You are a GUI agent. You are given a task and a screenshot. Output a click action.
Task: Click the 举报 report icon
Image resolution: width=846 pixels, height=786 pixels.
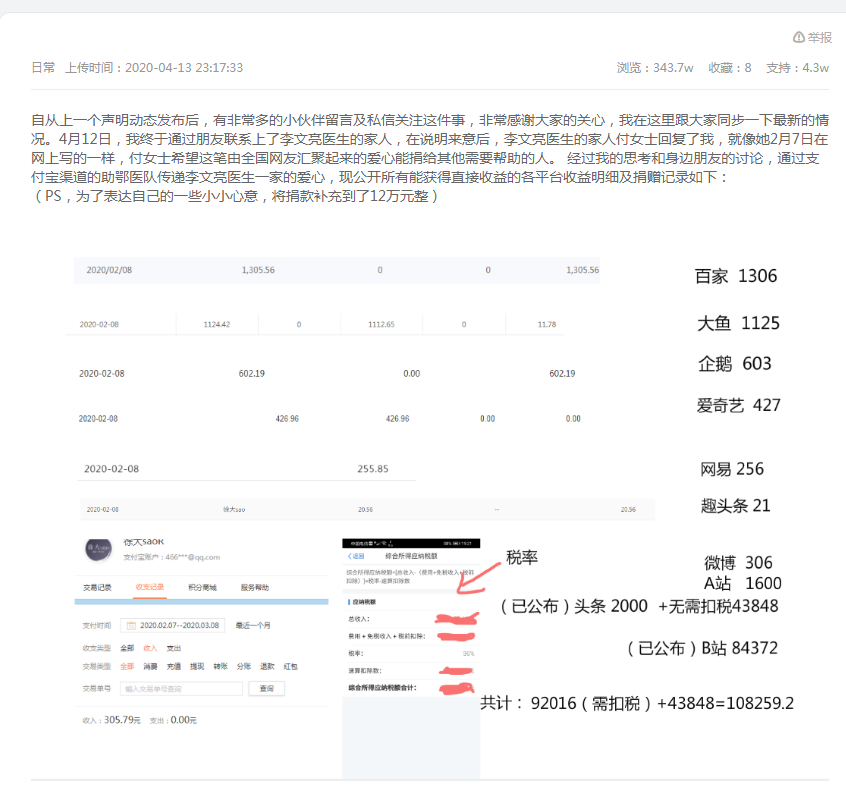pos(799,37)
